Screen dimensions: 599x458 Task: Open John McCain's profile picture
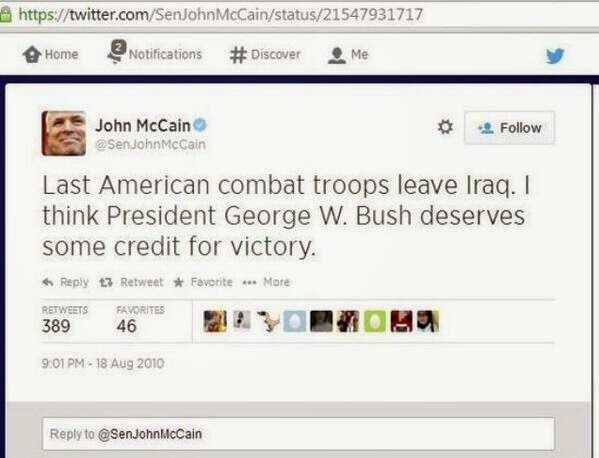[x=64, y=133]
